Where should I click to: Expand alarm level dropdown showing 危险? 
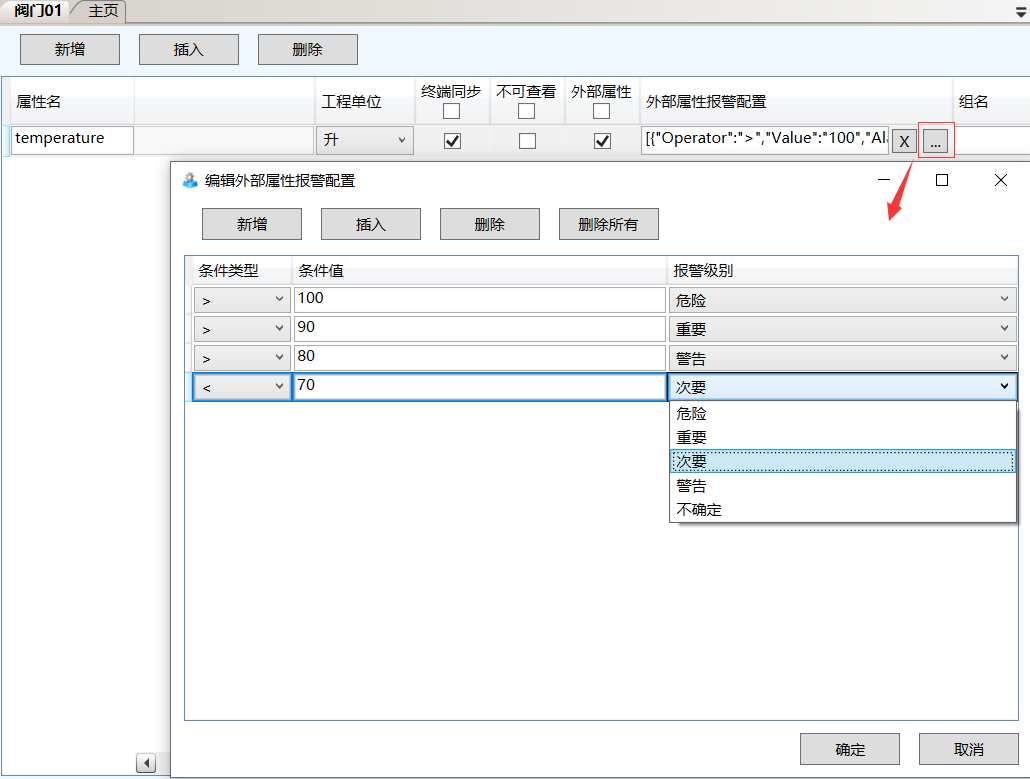(842, 300)
